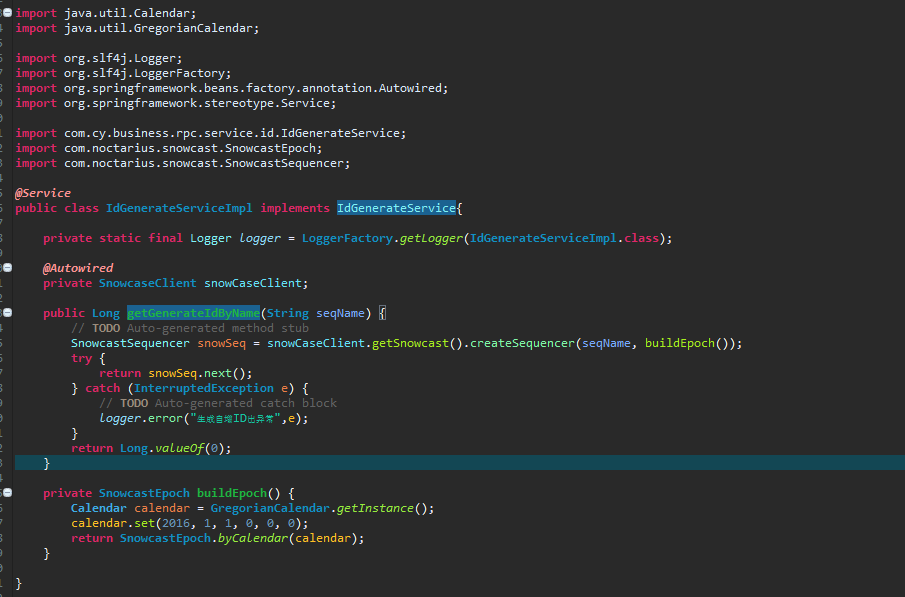Click the getInstance method call
905x597 pixels.
tap(375, 508)
